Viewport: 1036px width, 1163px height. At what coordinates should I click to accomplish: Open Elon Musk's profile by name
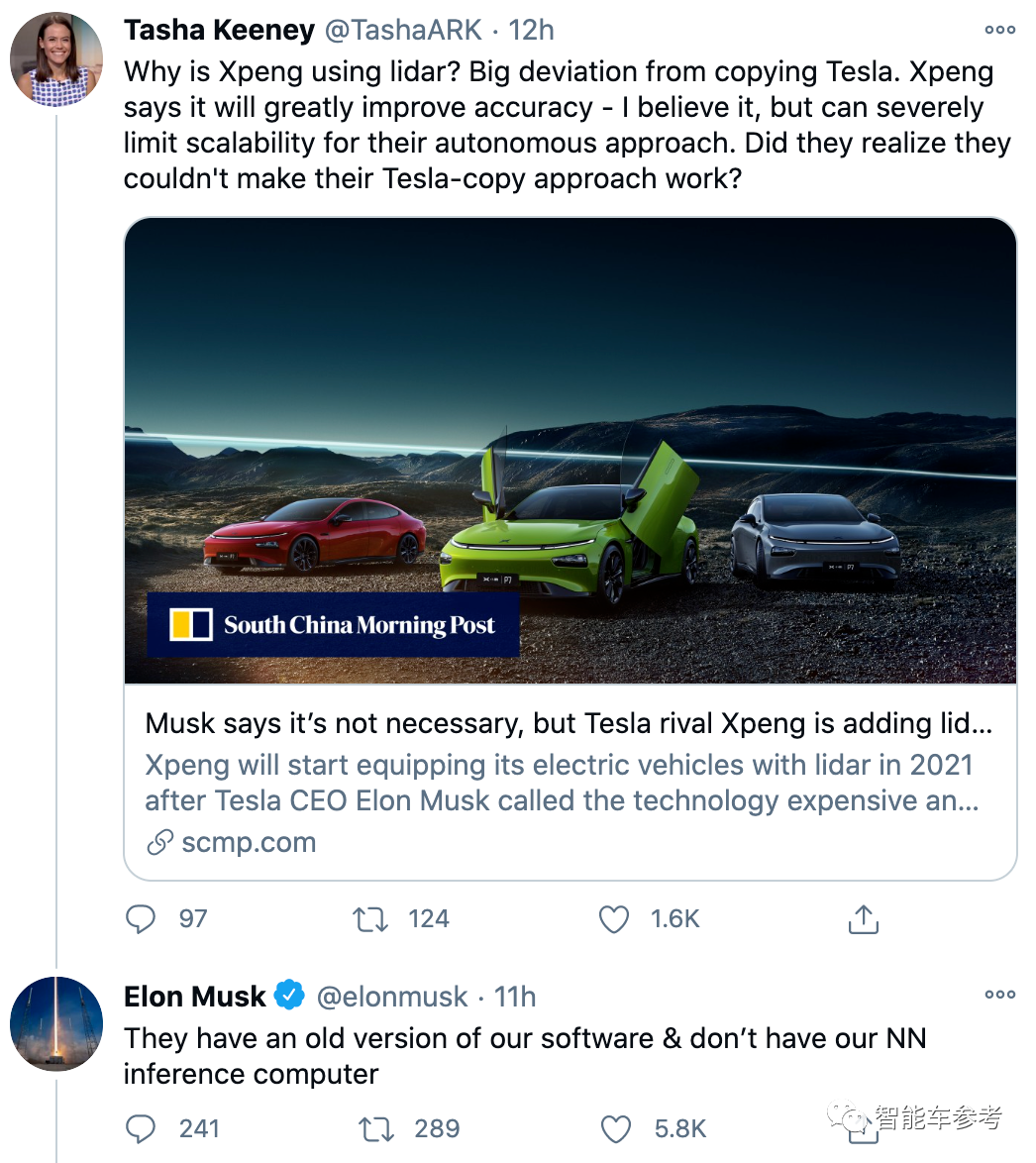(195, 996)
